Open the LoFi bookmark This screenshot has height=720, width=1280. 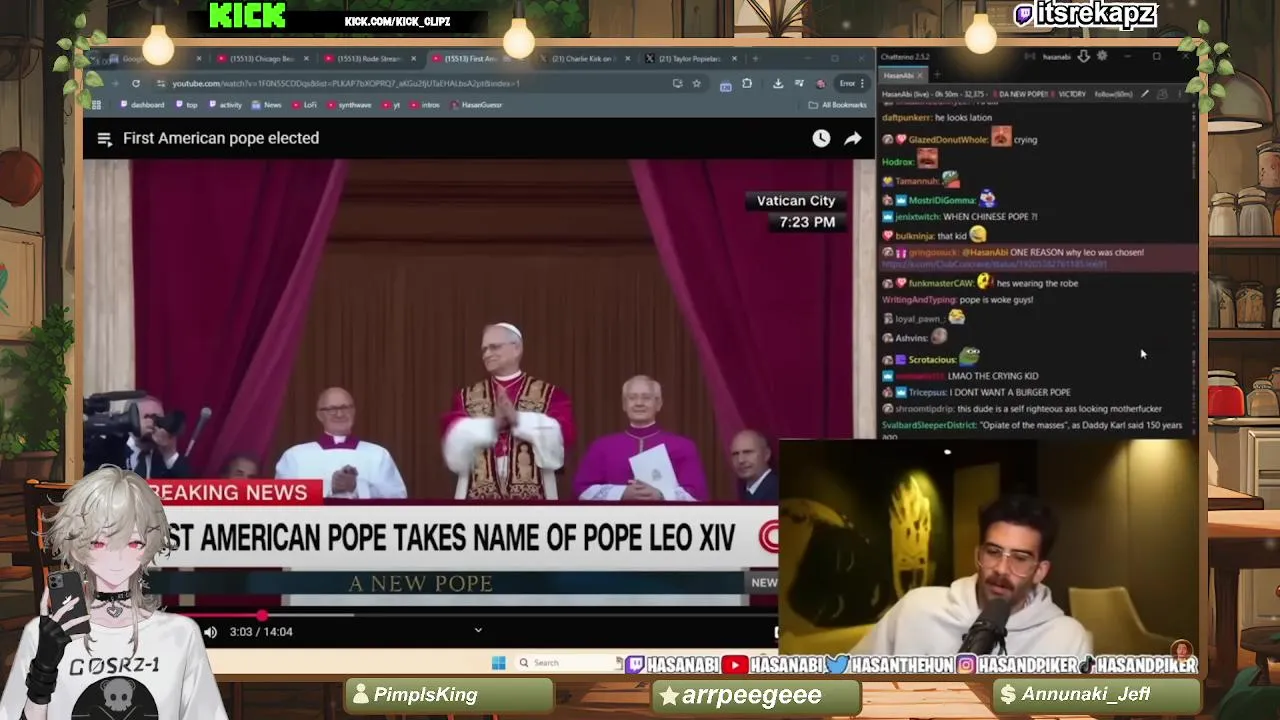pyautogui.click(x=305, y=105)
